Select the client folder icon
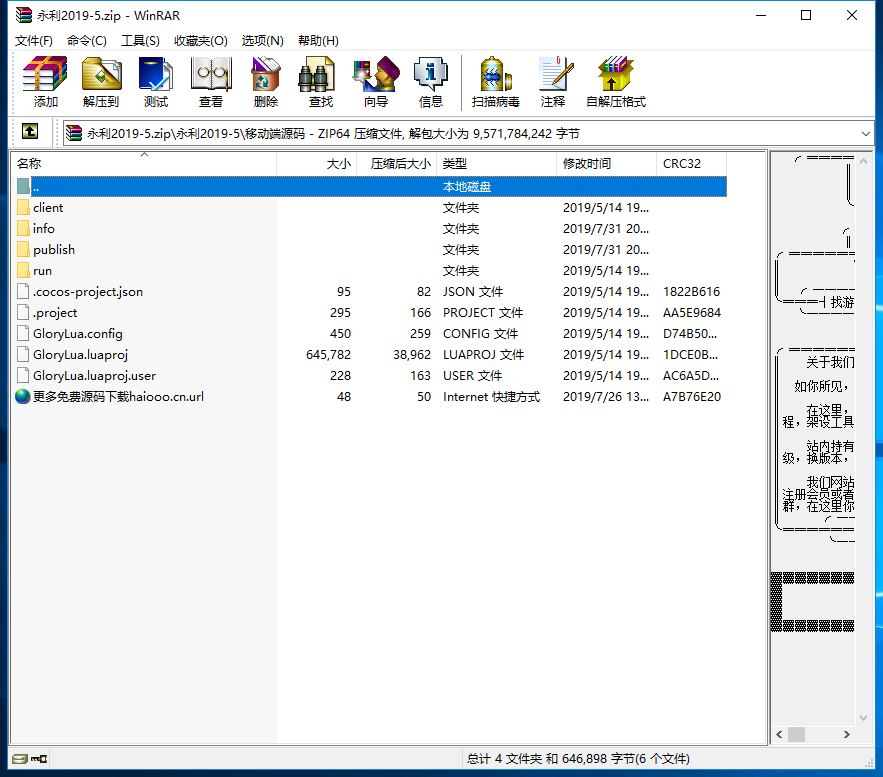The image size is (883, 777). pos(23,208)
